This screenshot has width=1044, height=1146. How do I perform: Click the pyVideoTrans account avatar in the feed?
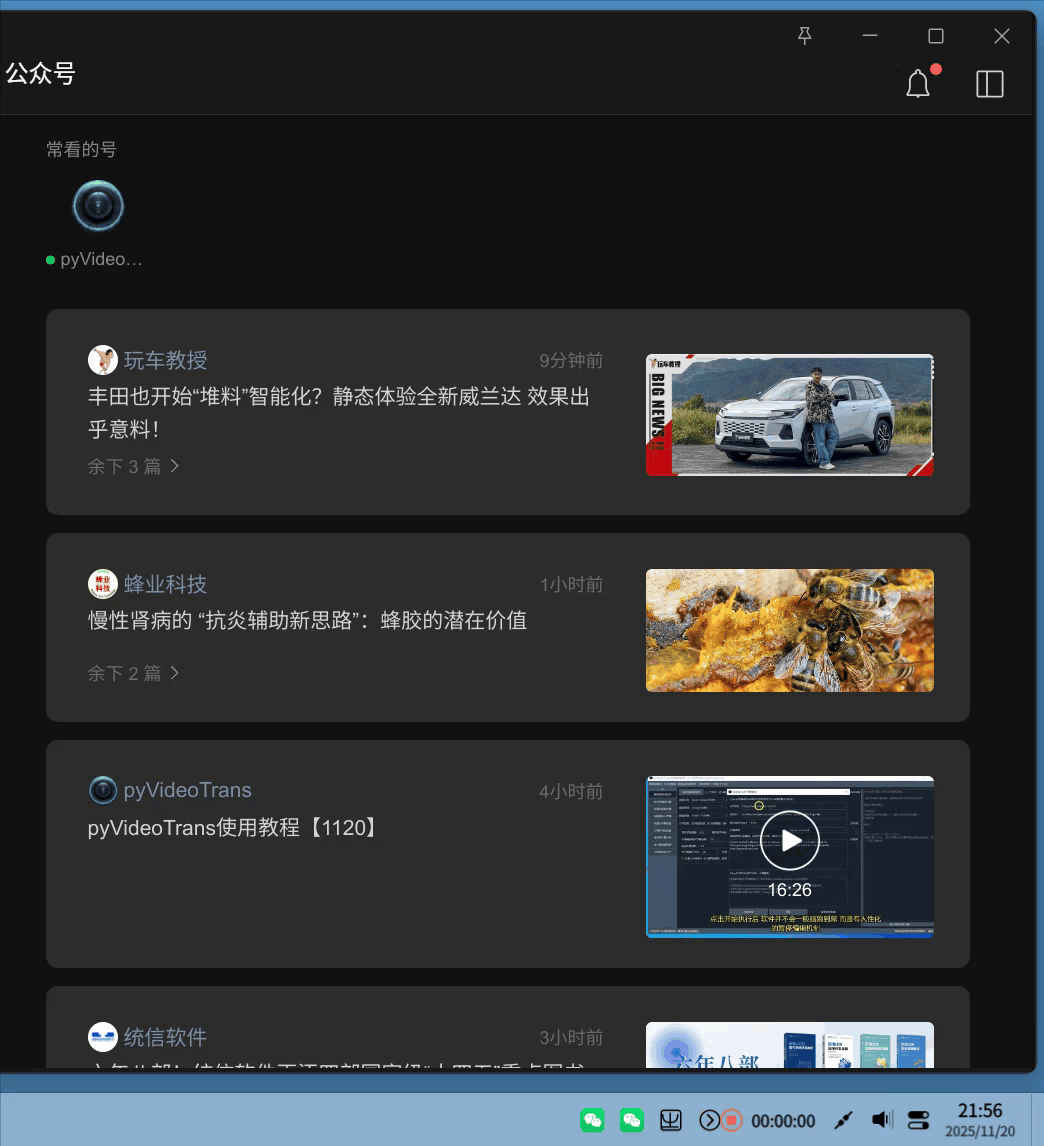pos(102,790)
